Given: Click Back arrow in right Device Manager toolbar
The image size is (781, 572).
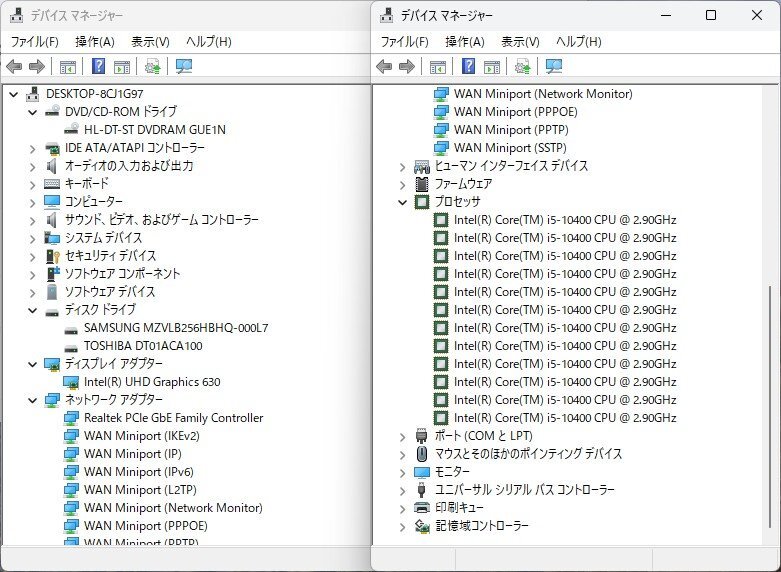Looking at the screenshot, I should (384, 66).
